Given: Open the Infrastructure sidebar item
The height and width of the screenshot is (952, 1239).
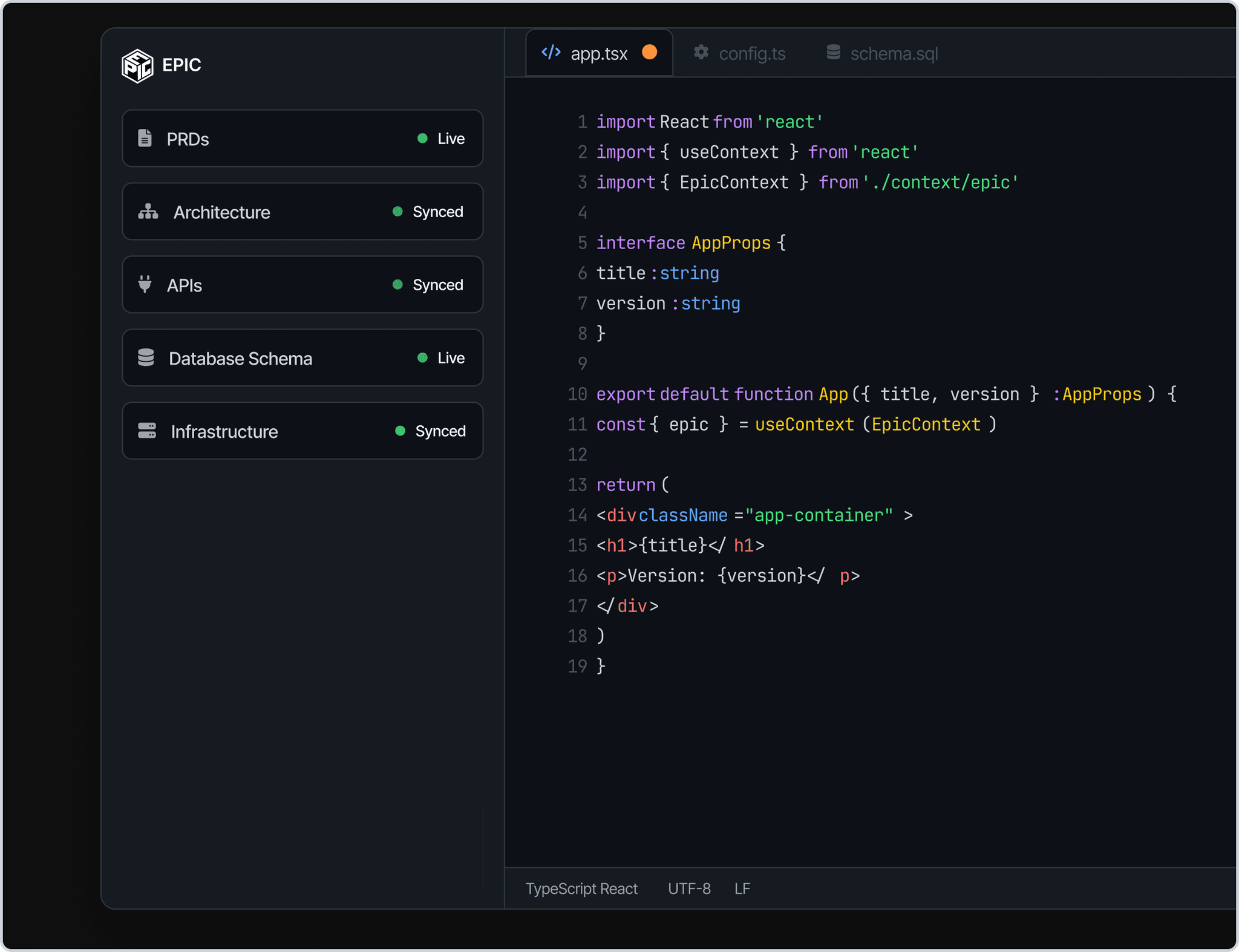Looking at the screenshot, I should tap(224, 431).
